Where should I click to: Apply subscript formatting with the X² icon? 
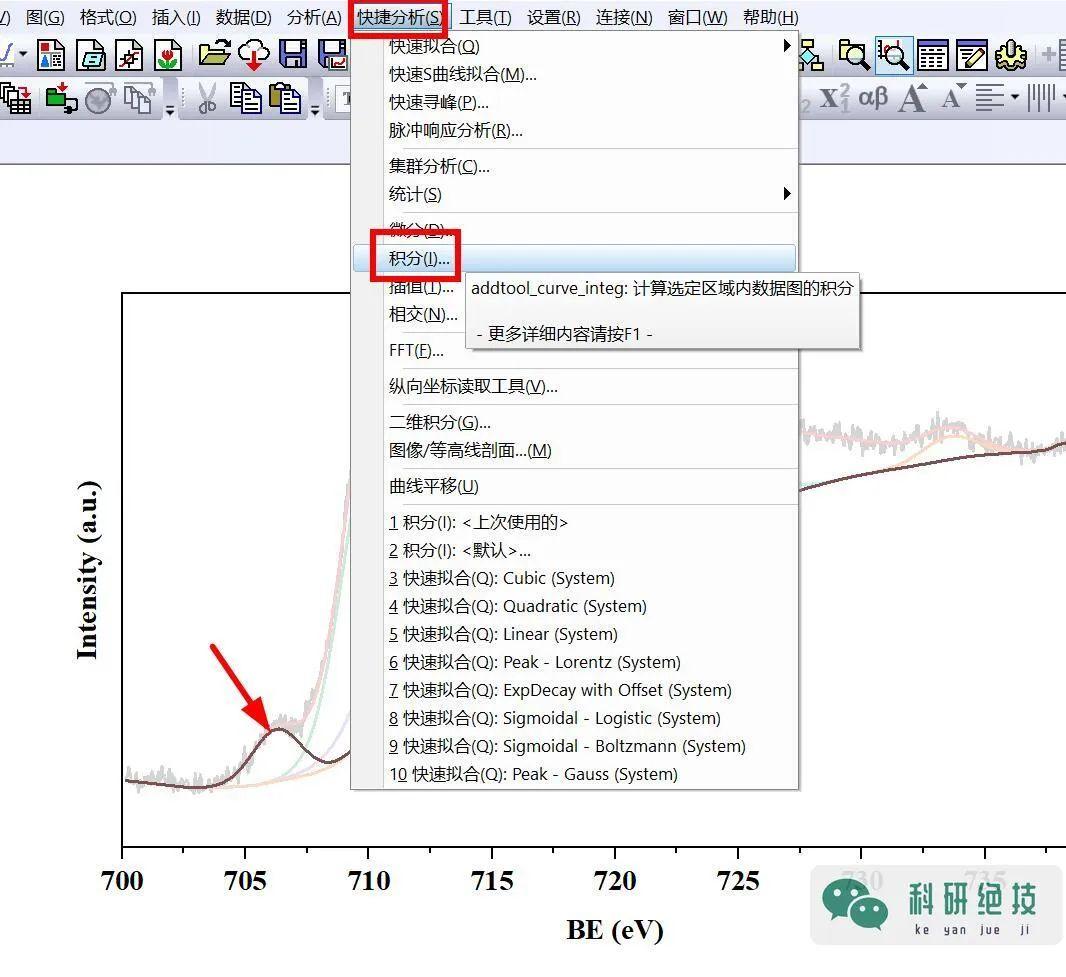coord(835,98)
